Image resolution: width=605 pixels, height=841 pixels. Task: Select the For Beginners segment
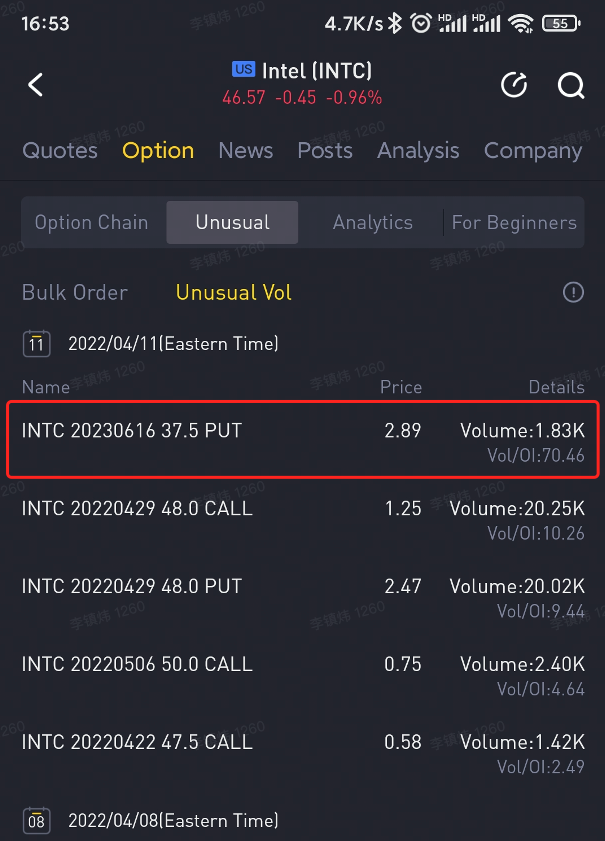514,223
